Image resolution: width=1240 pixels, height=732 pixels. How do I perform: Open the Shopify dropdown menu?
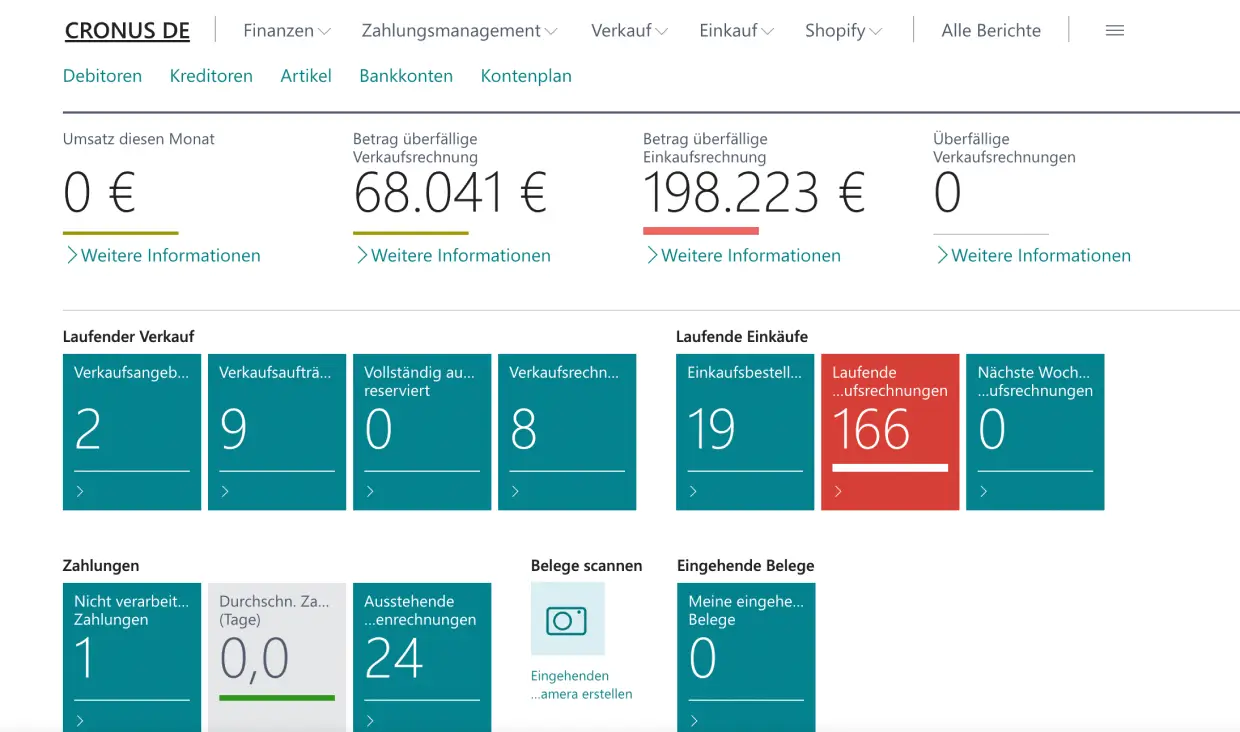[x=843, y=31]
